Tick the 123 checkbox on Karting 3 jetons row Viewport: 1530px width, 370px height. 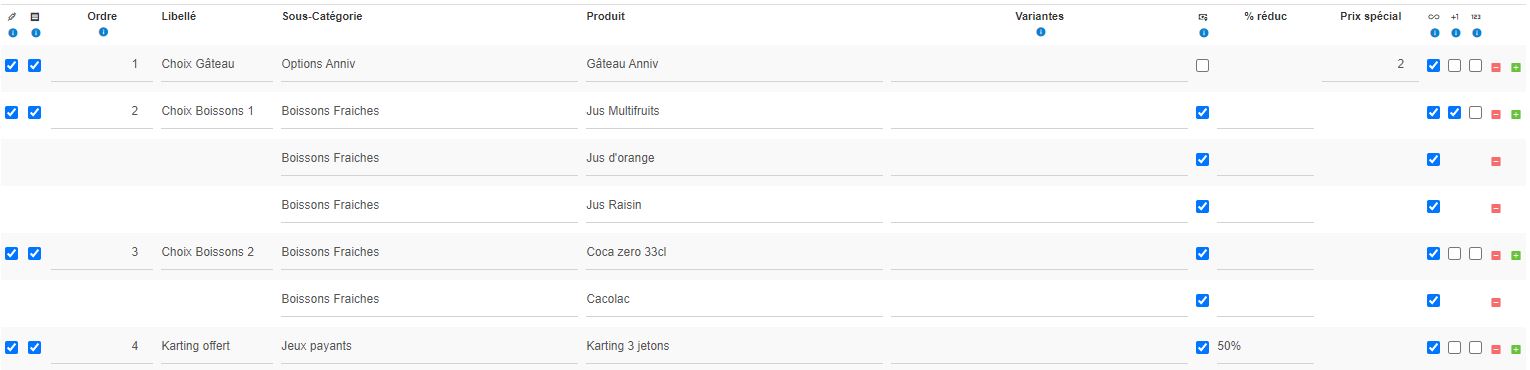[x=1476, y=347]
